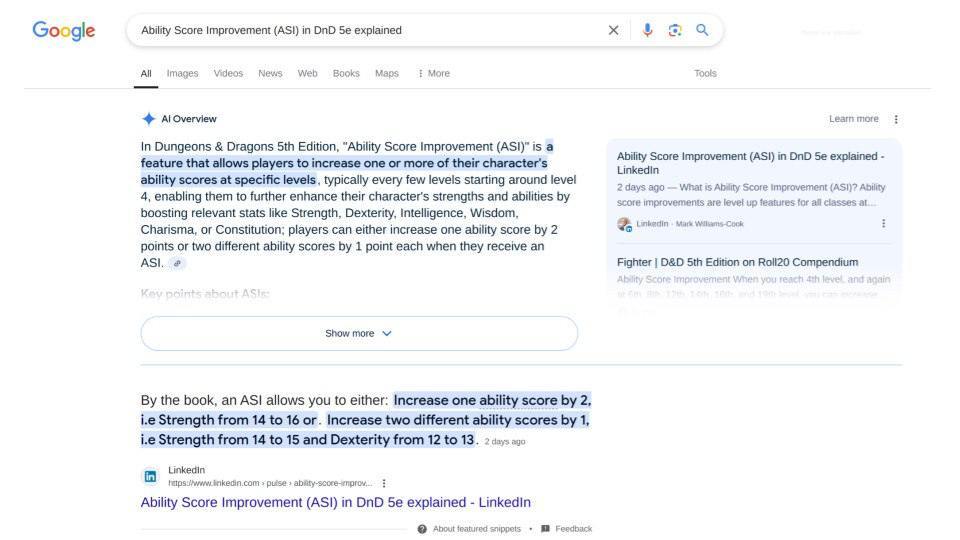The height and width of the screenshot is (540, 960).
Task: Click 'LinkedIn · Mark Williams-Cook' source attribution
Action: (x=689, y=224)
